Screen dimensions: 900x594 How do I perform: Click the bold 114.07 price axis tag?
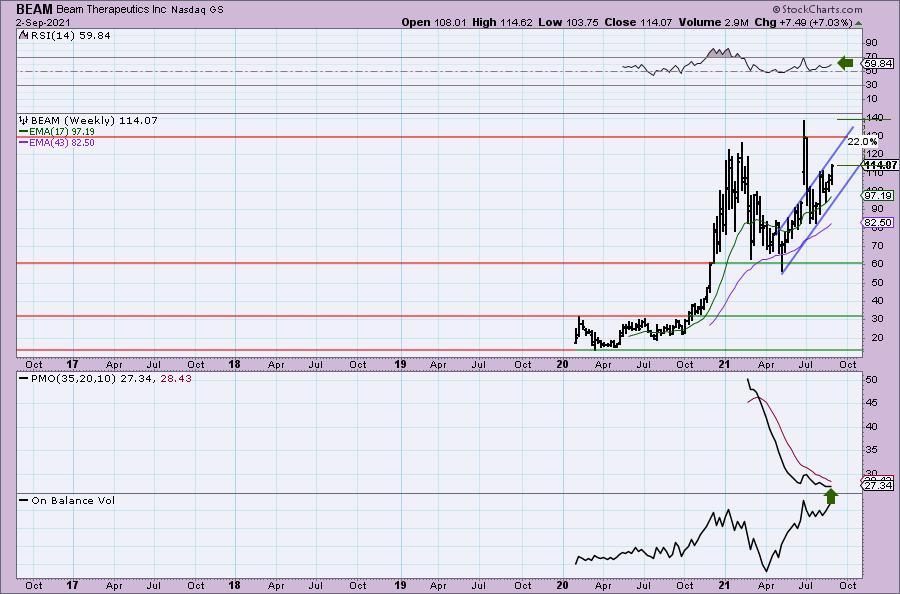point(881,165)
